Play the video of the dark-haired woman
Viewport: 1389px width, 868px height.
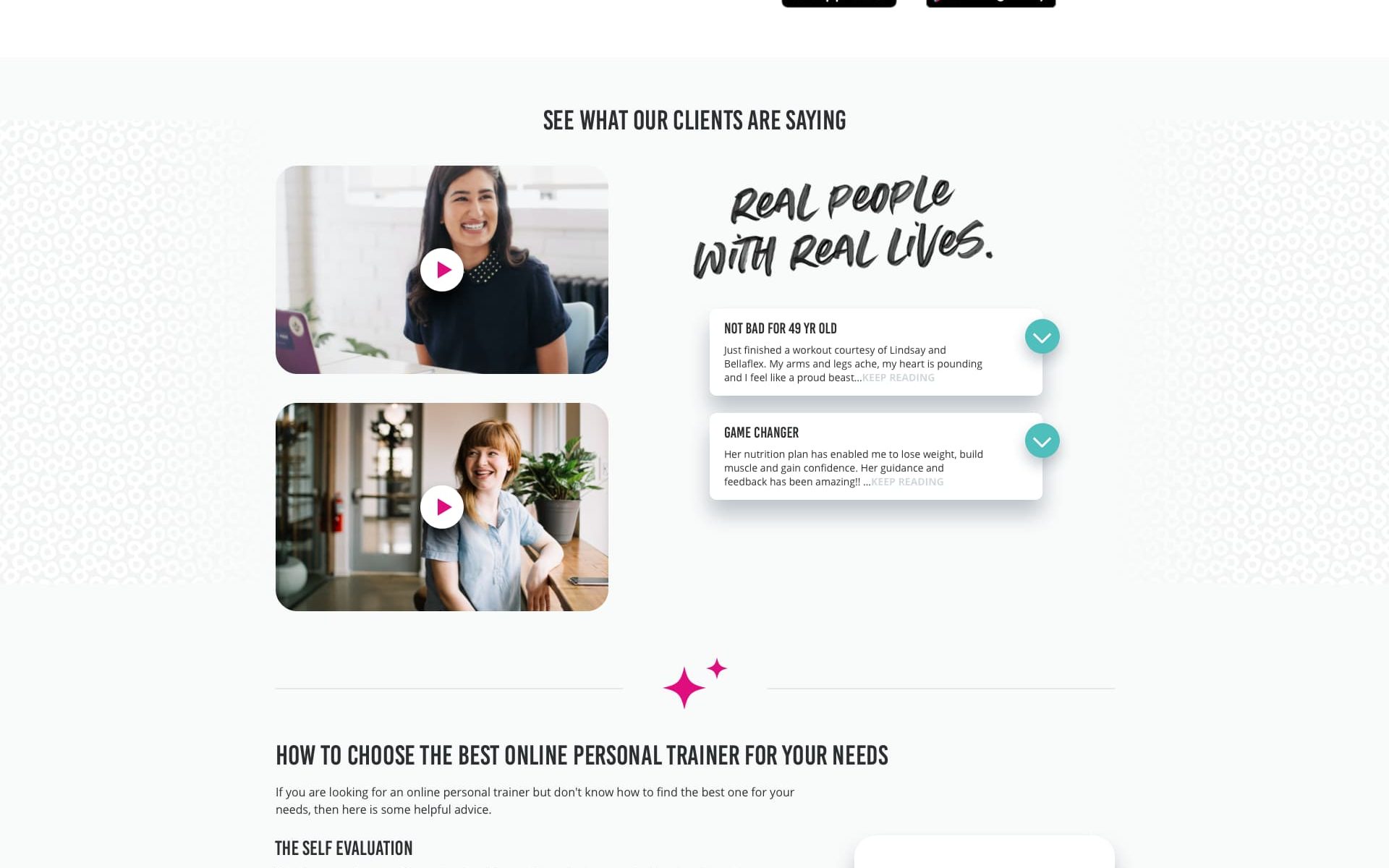point(441,270)
